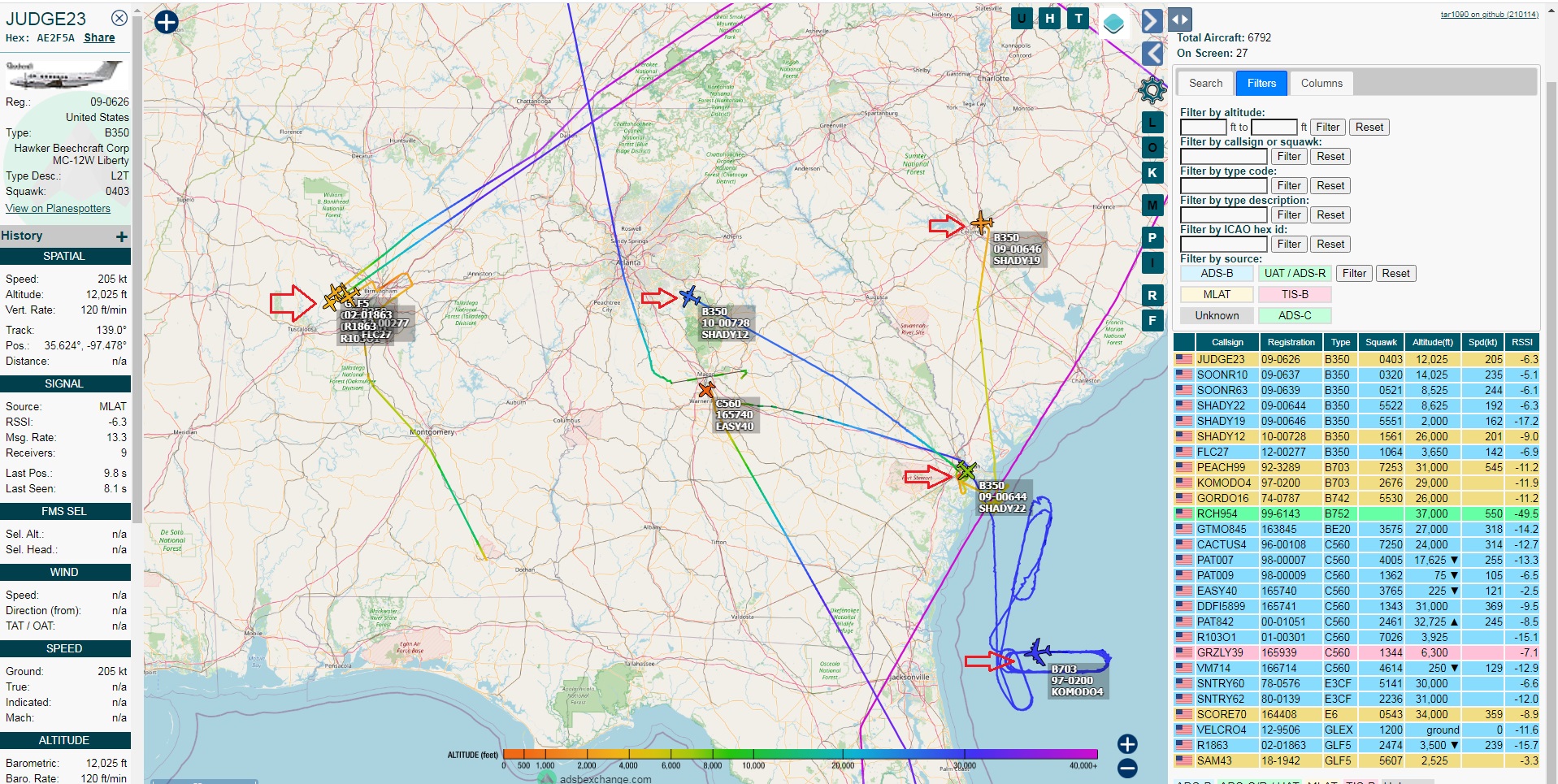Click the right chevron sidebar arrow
Screen dimensions: 1558x784
pos(1152,20)
